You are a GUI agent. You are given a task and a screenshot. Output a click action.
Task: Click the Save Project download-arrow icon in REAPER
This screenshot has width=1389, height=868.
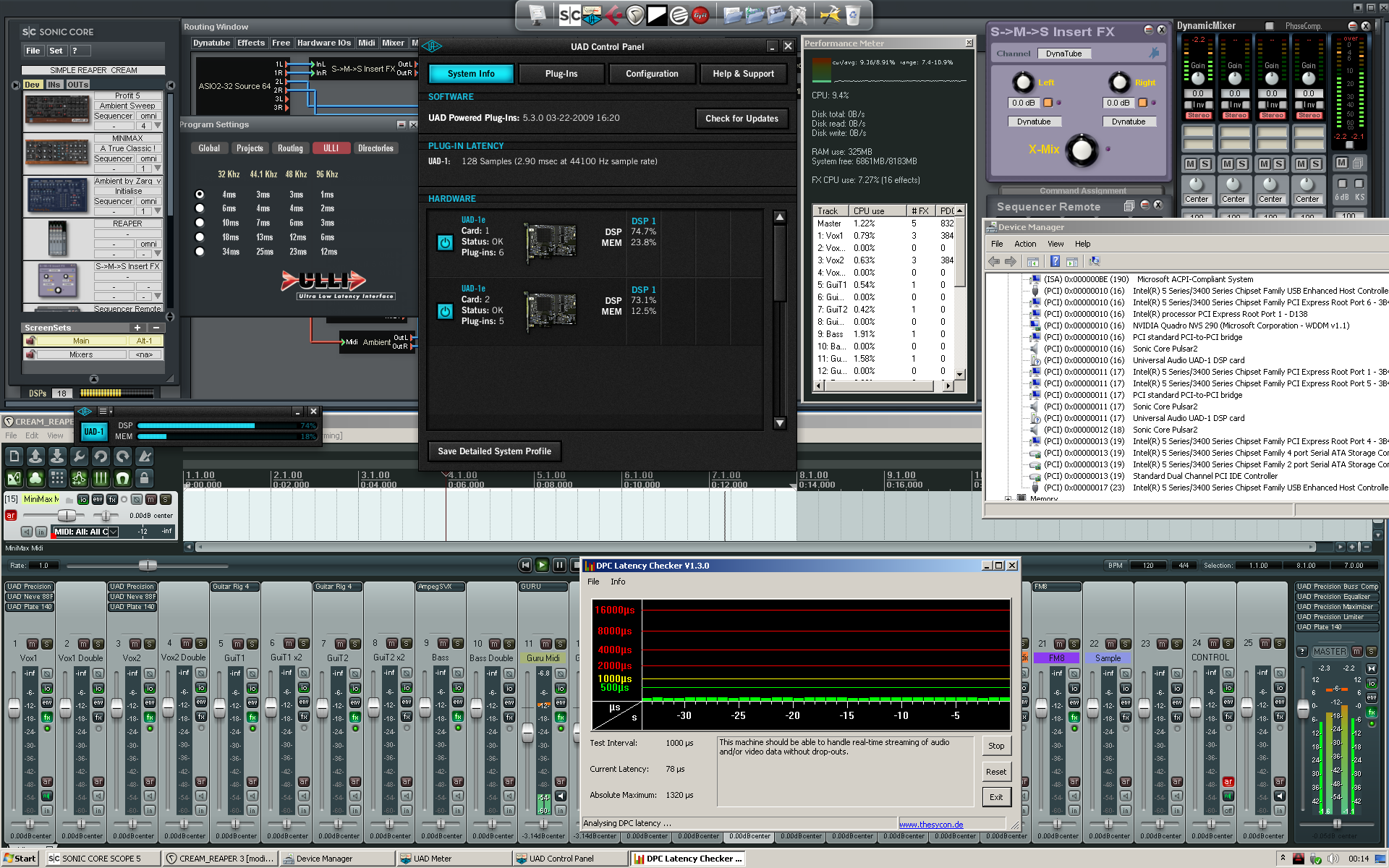pyautogui.click(x=57, y=456)
